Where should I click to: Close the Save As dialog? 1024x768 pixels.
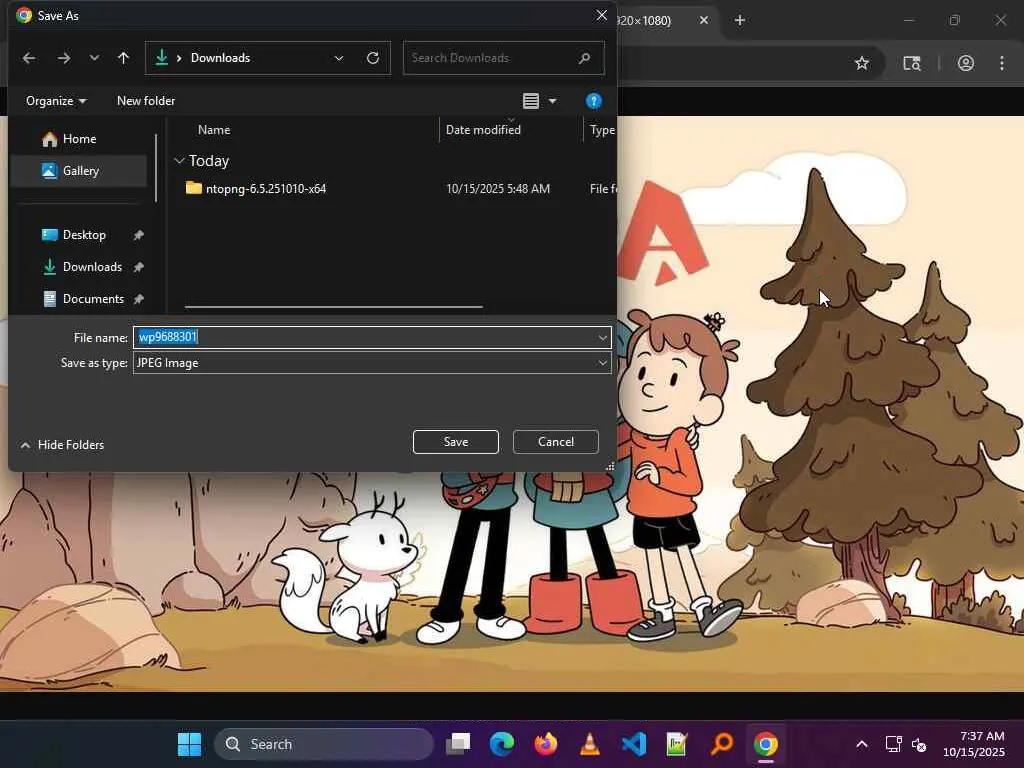click(x=601, y=15)
